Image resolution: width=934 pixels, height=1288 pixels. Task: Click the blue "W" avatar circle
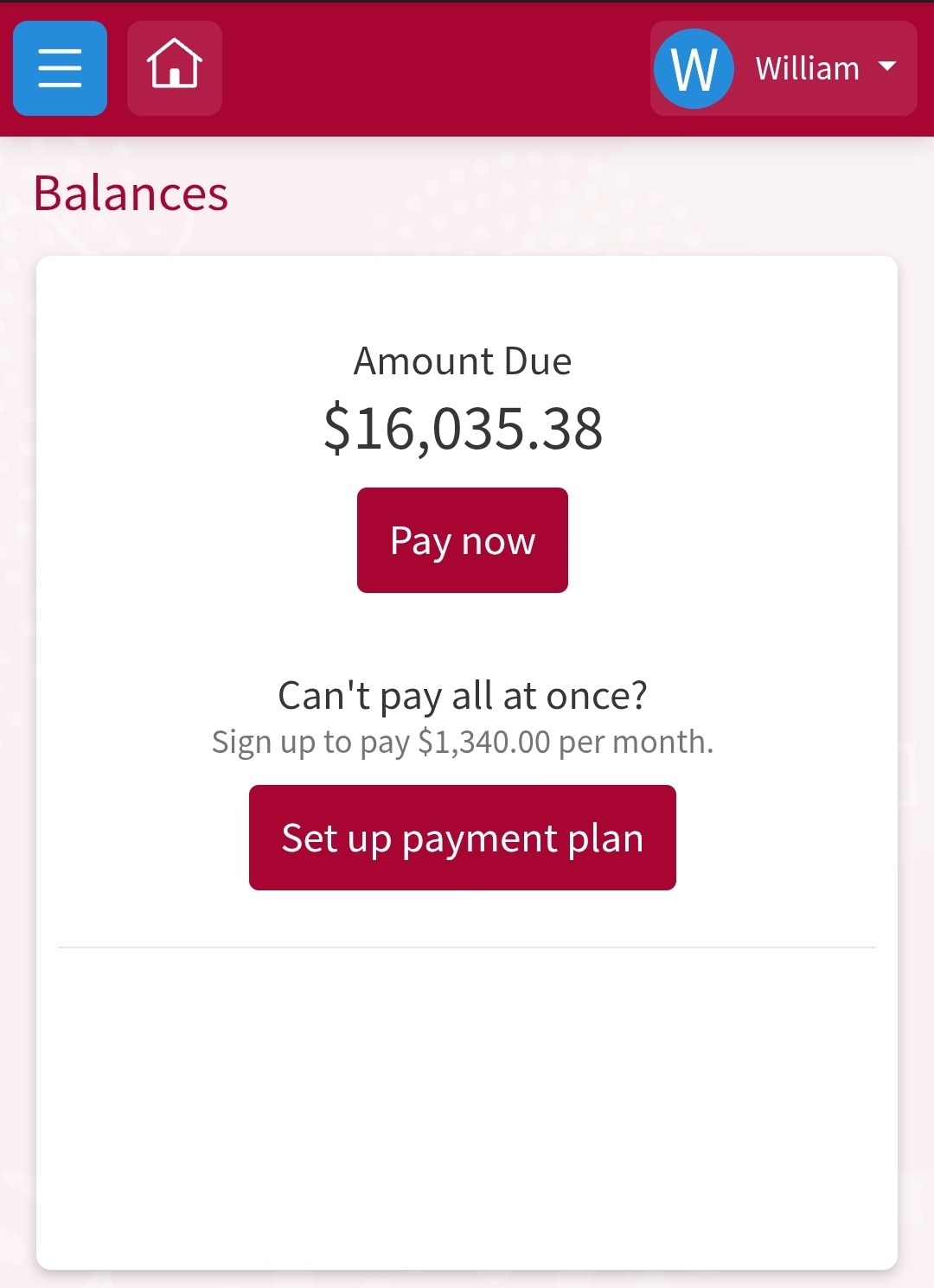[x=694, y=68]
